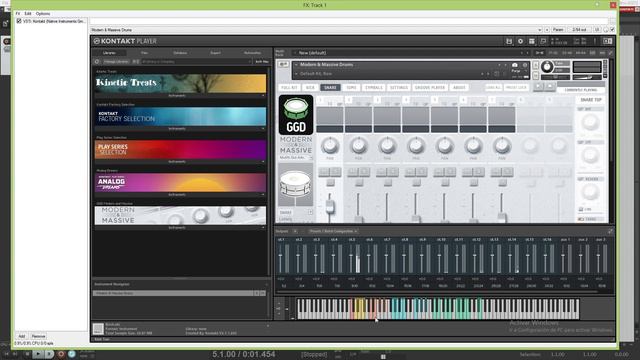Click the play button in REAPER transport
Image resolution: width=640 pixels, height=360 pixels.
37,354
